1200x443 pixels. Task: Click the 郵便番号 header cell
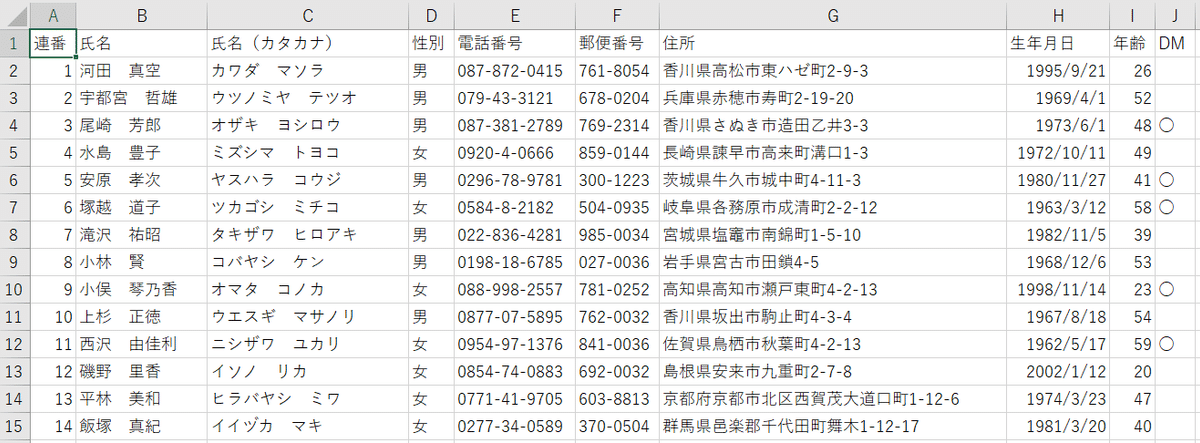click(616, 44)
